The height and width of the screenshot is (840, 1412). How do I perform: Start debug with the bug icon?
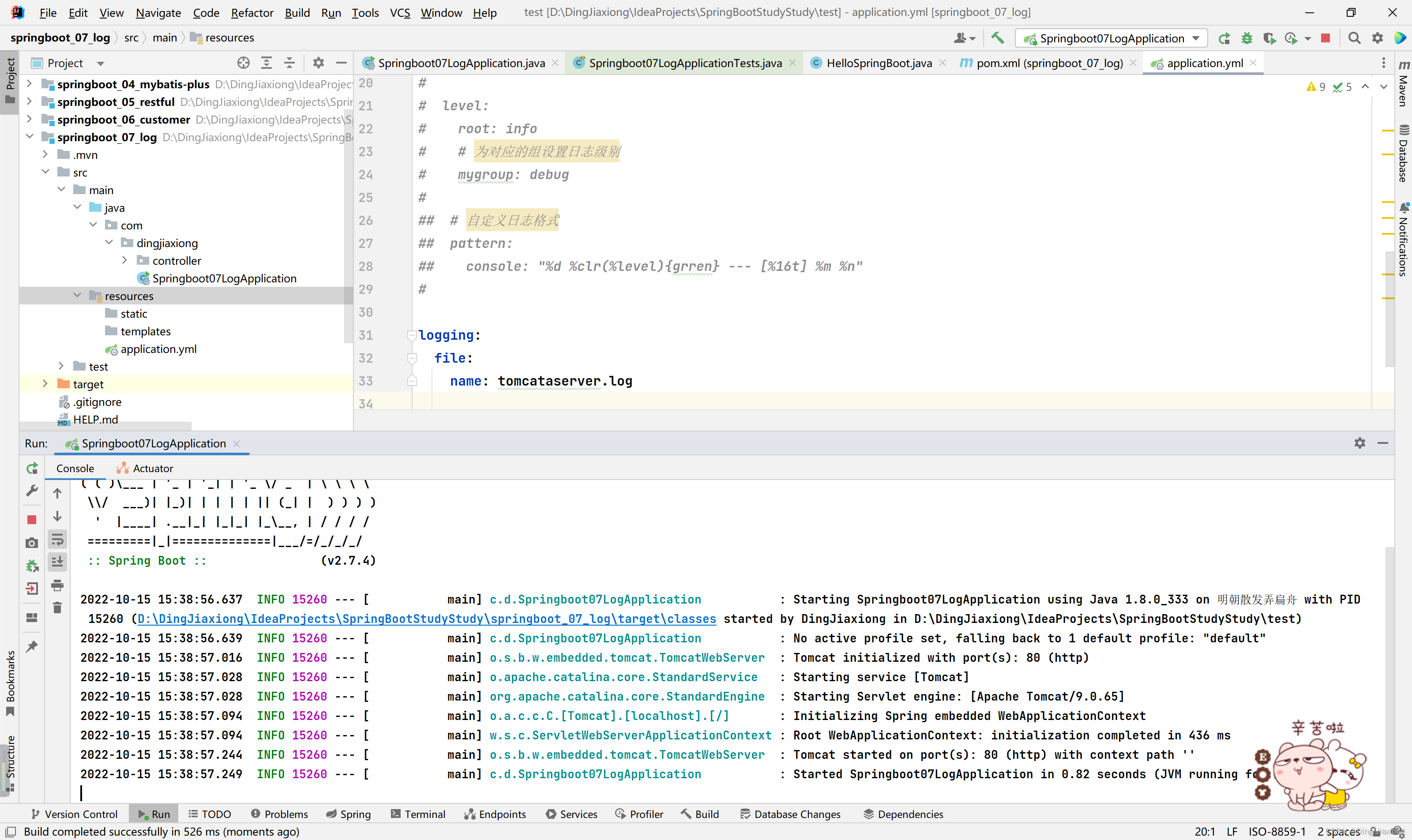click(x=1247, y=38)
